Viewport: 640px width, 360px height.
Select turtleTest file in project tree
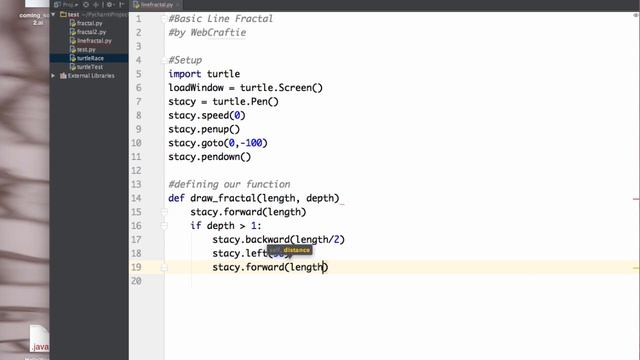tap(90, 67)
